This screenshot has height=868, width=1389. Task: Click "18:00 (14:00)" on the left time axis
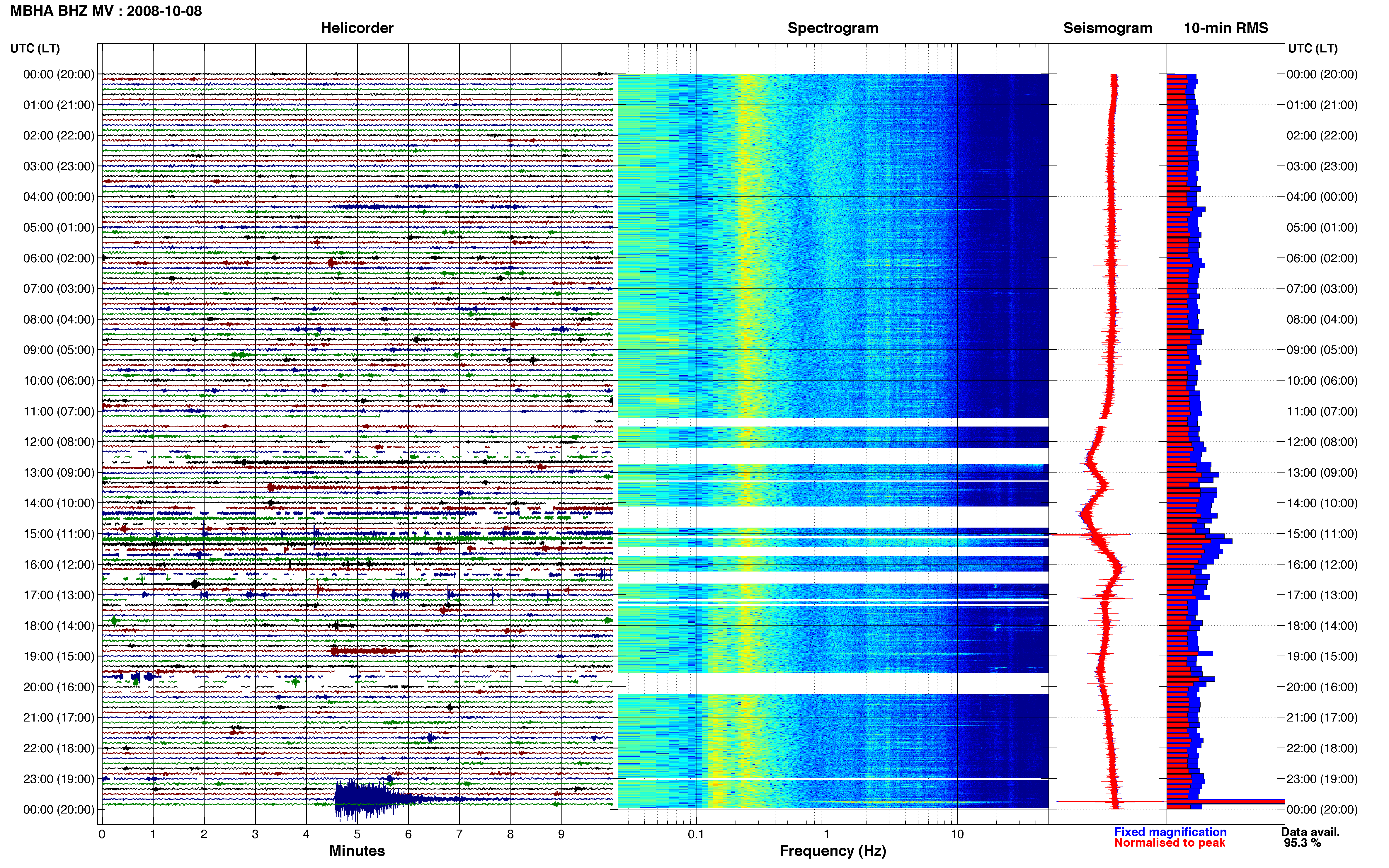coord(59,626)
